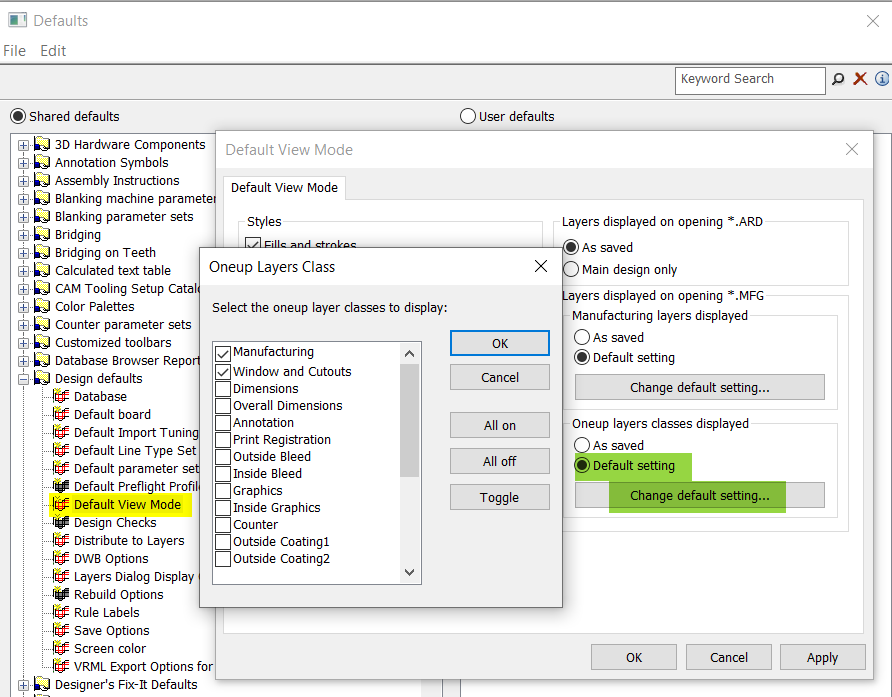
Task: Uncheck the Window and Cutouts layer class
Action: tap(224, 371)
